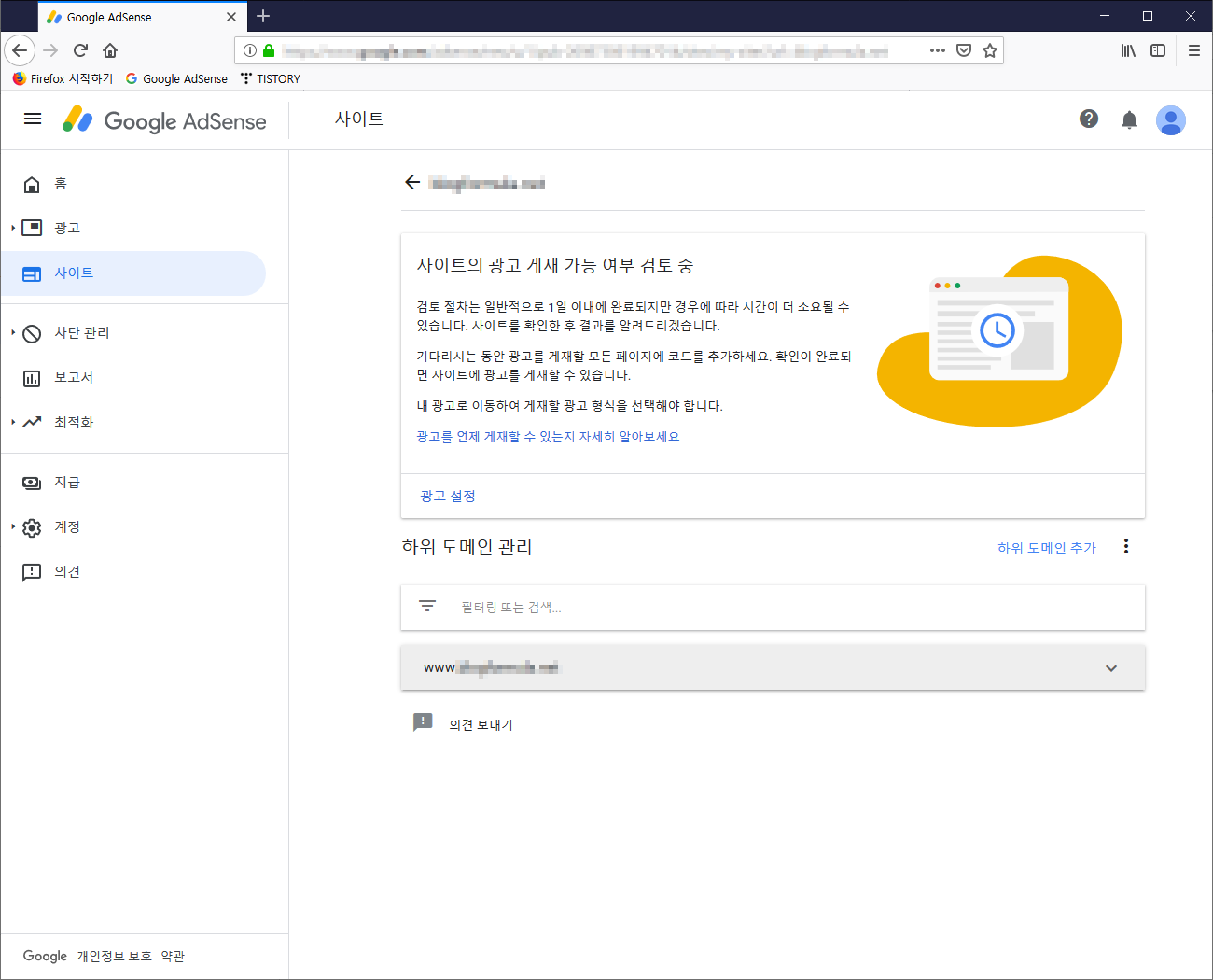
Task: Open the Firefox 시작하기 bookmark
Action: click(x=63, y=78)
